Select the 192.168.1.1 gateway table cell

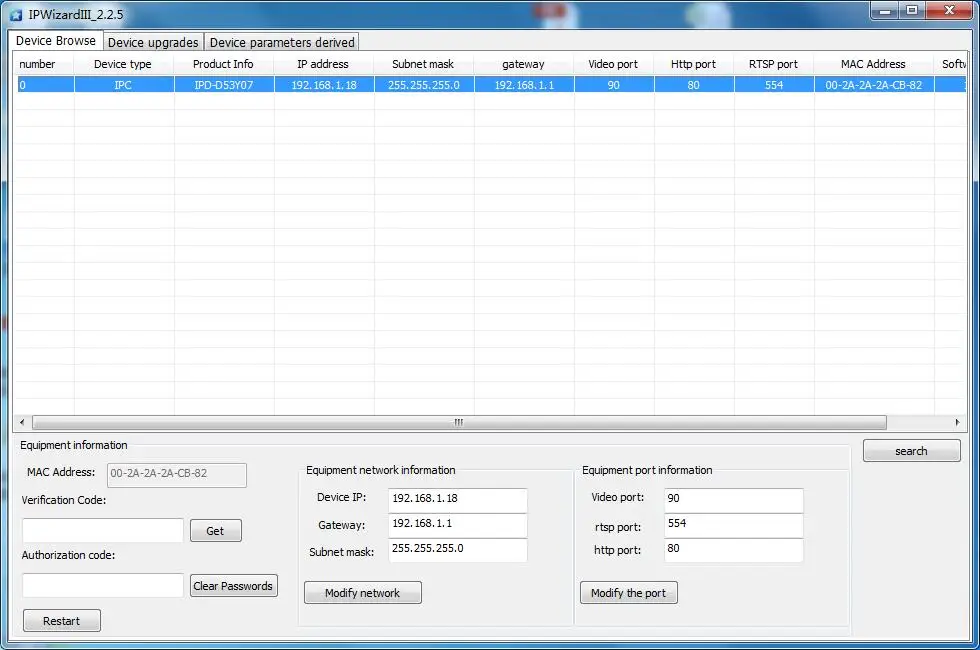[524, 84]
